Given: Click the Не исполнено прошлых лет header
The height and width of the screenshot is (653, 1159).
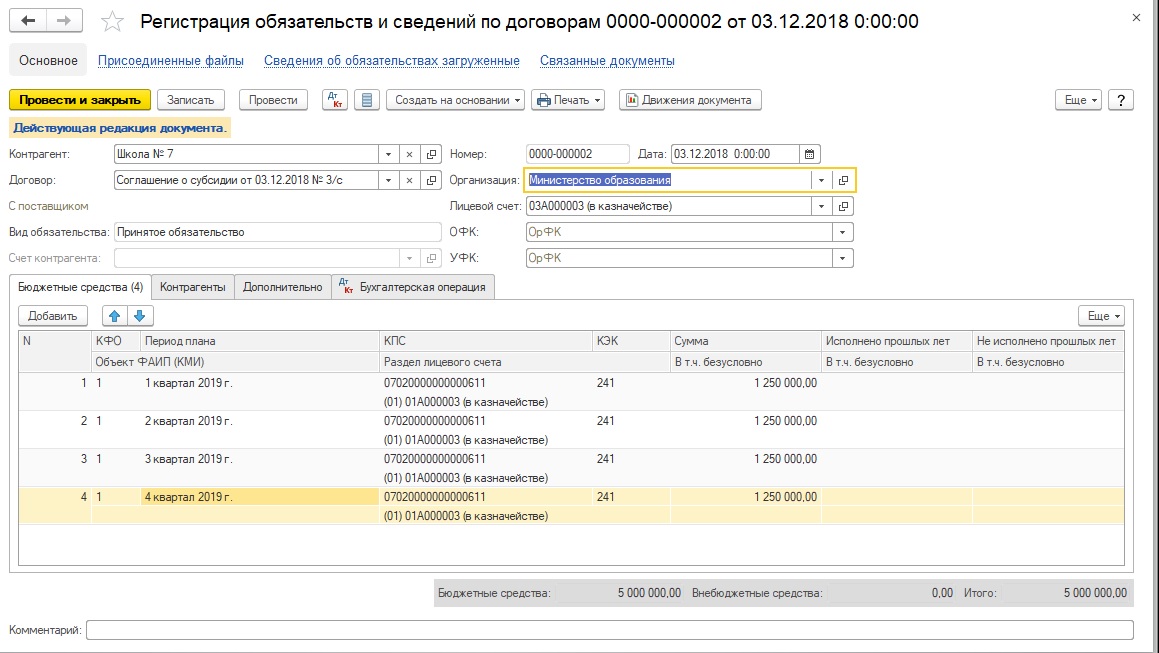Looking at the screenshot, I should [x=1048, y=341].
